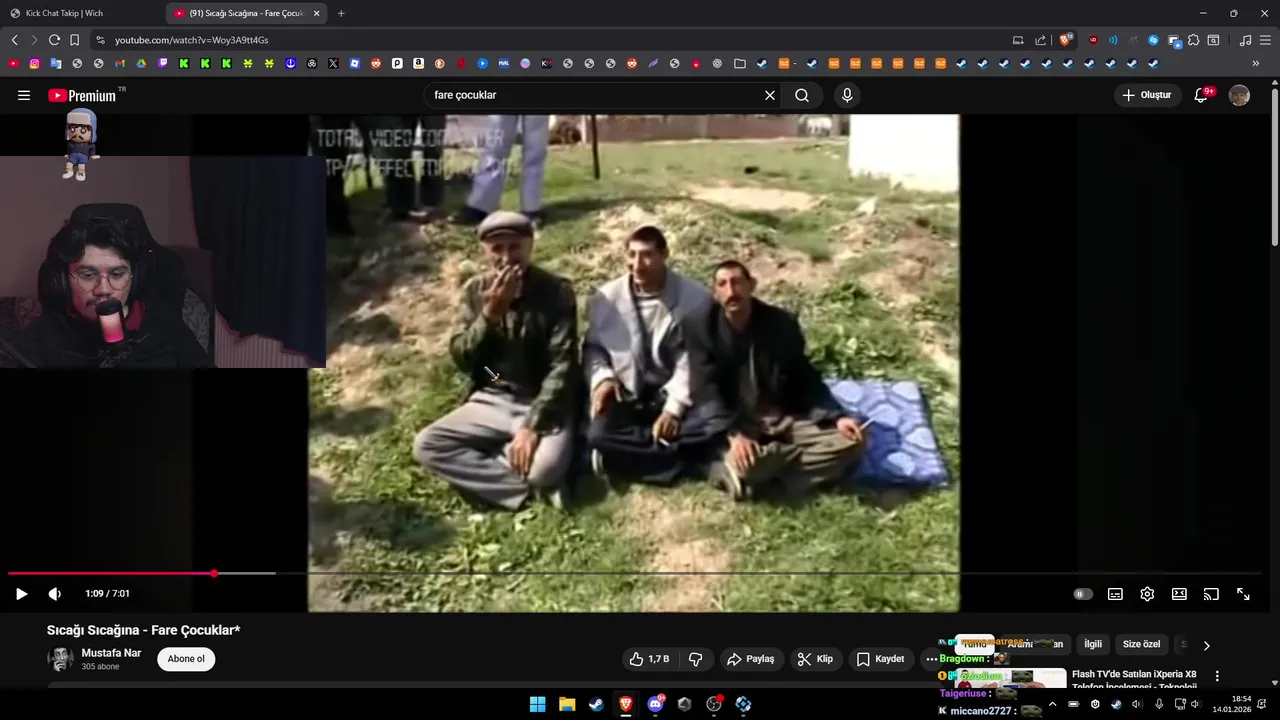
Task: Create a clip with Klip
Action: coord(815,659)
